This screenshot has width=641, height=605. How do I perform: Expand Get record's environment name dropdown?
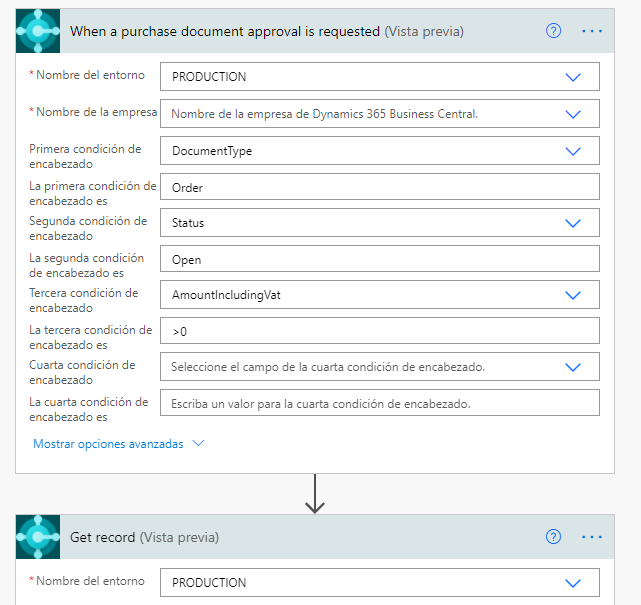pyautogui.click(x=573, y=583)
